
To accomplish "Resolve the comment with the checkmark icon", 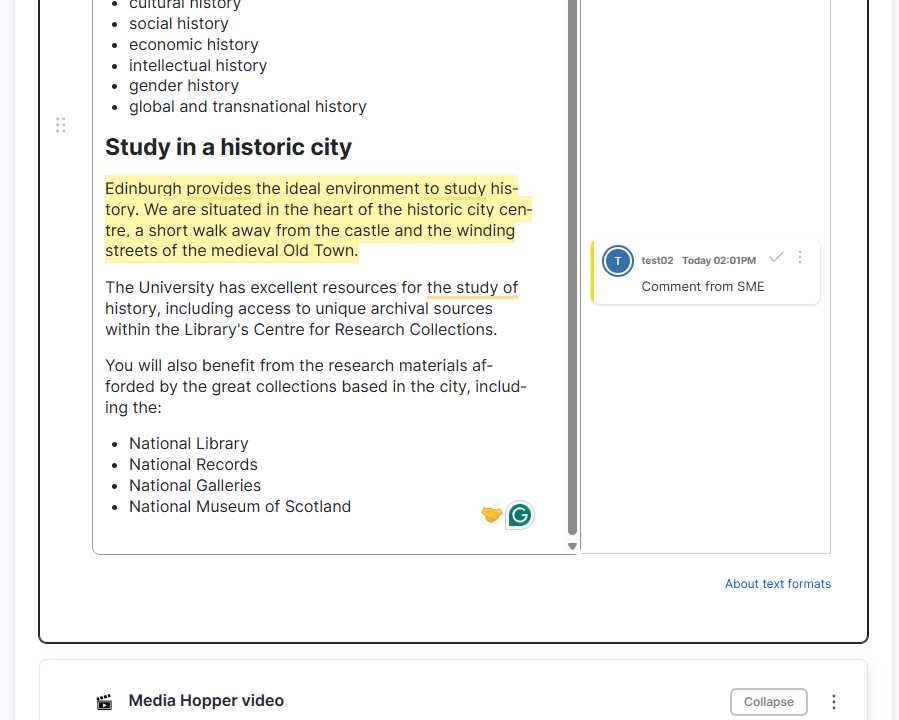I will pos(776,257).
